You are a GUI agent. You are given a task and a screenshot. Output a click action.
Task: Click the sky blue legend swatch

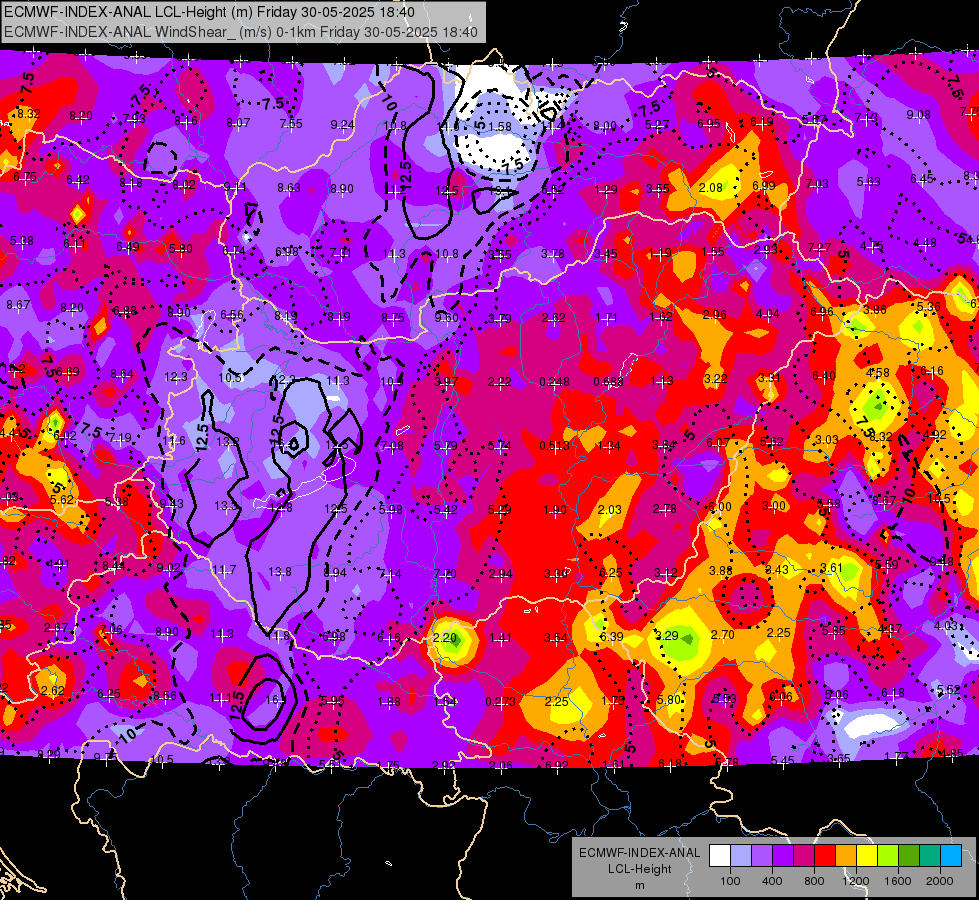pyautogui.click(x=951, y=856)
